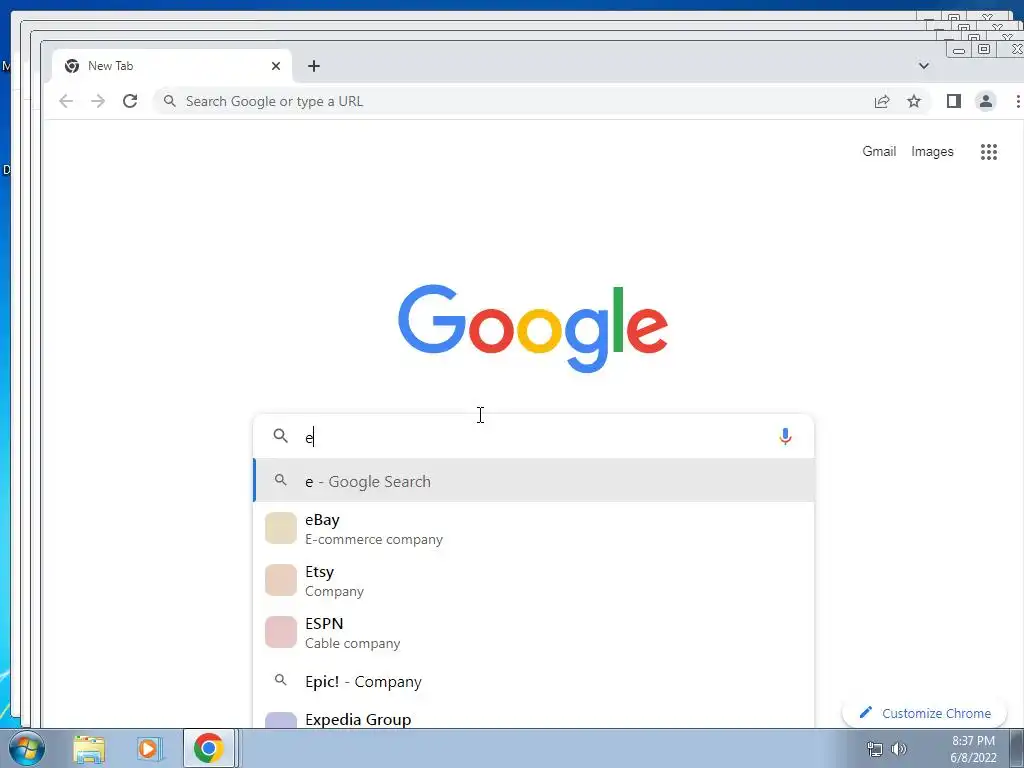The height and width of the screenshot is (768, 1024).
Task: Minimize the front Chrome window
Action: click(959, 50)
